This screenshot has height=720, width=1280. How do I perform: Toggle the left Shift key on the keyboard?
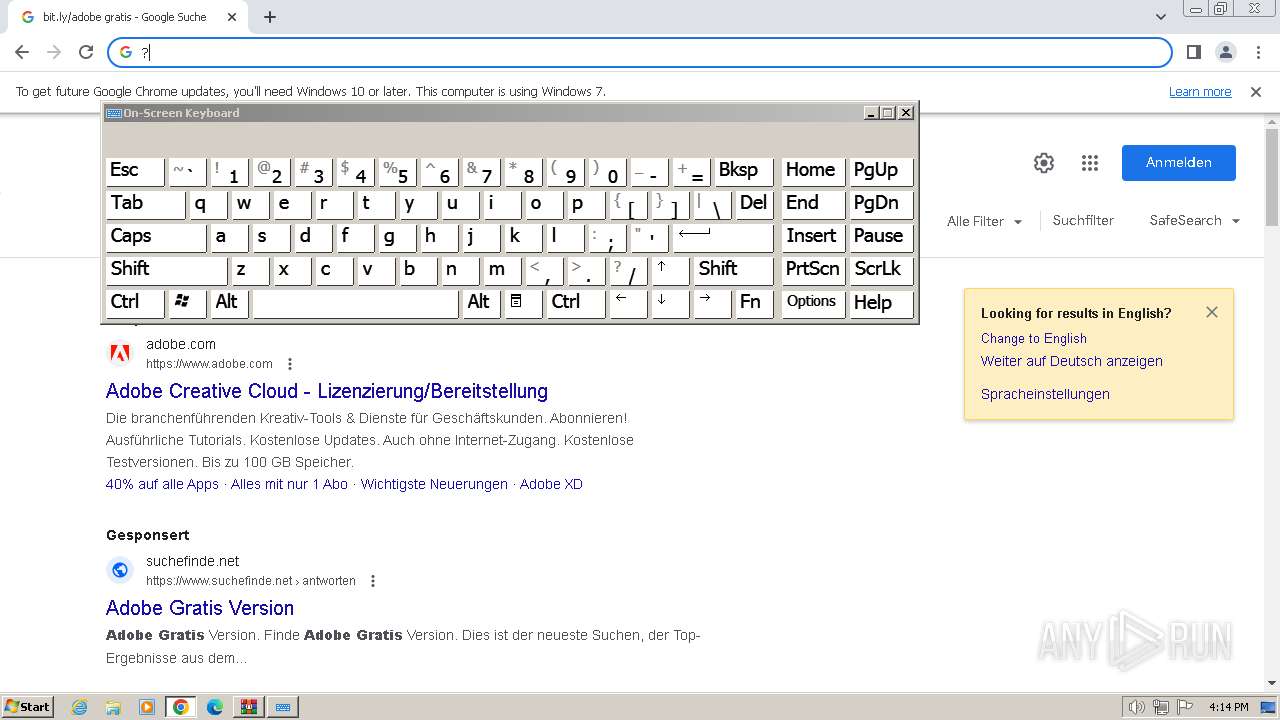coord(167,270)
